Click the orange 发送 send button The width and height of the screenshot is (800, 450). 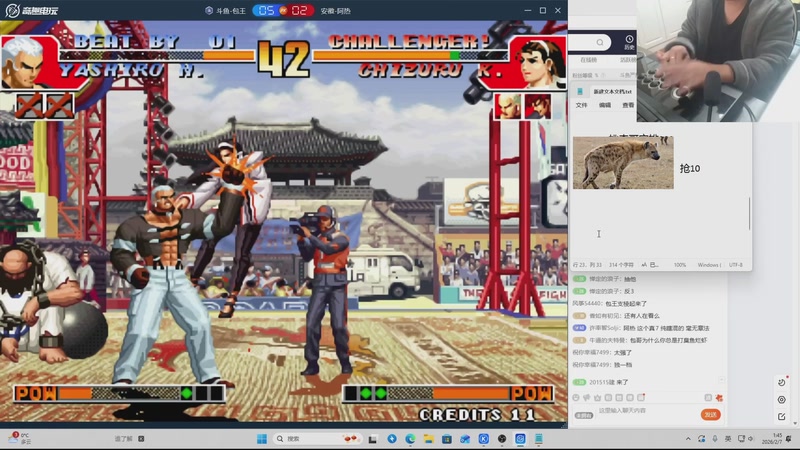tap(710, 414)
